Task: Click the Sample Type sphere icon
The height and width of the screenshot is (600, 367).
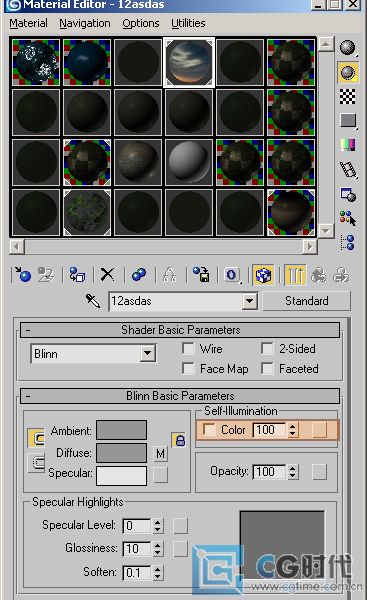Action: (x=347, y=48)
